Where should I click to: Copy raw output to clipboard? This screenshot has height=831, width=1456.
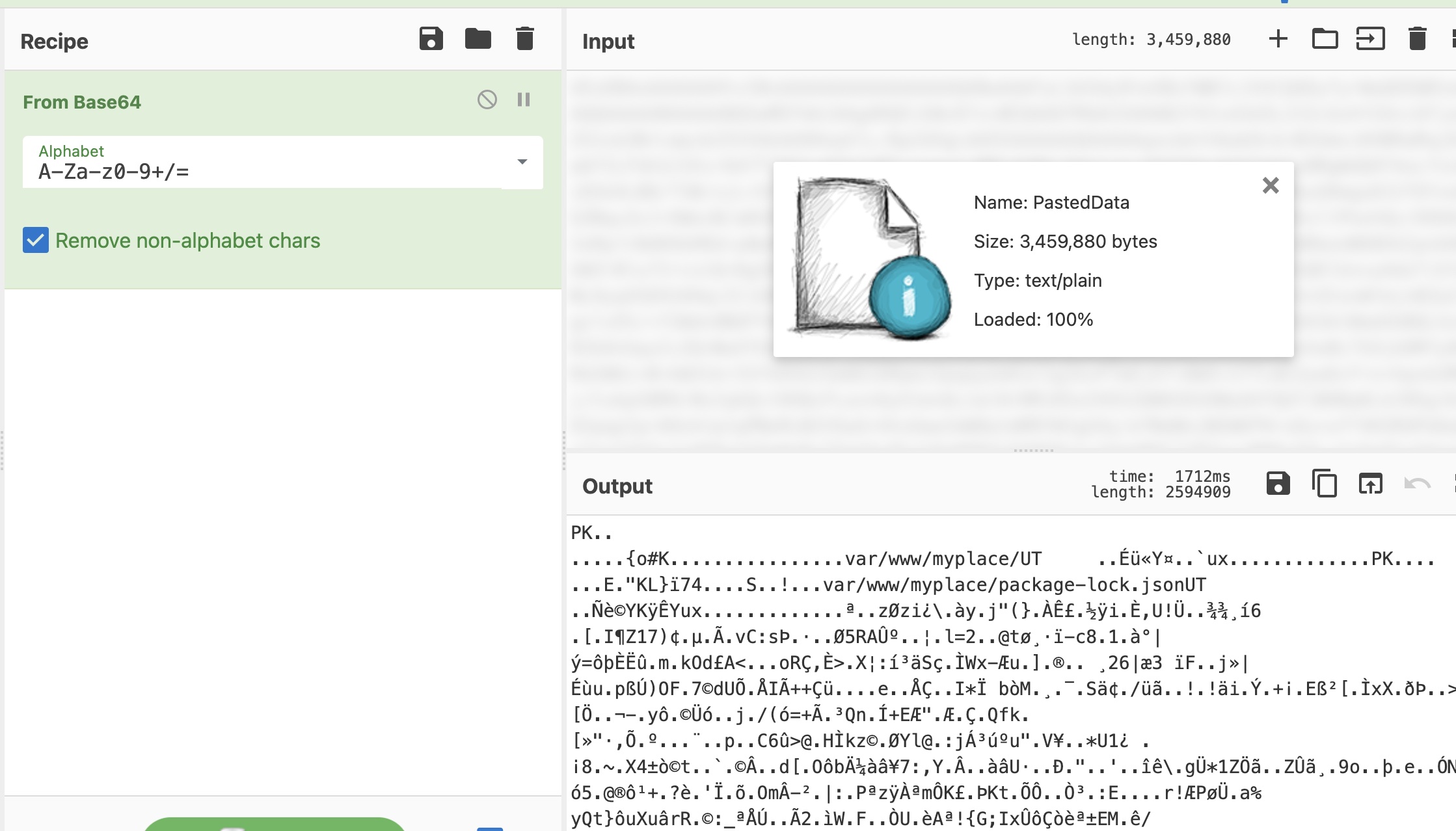click(1325, 484)
